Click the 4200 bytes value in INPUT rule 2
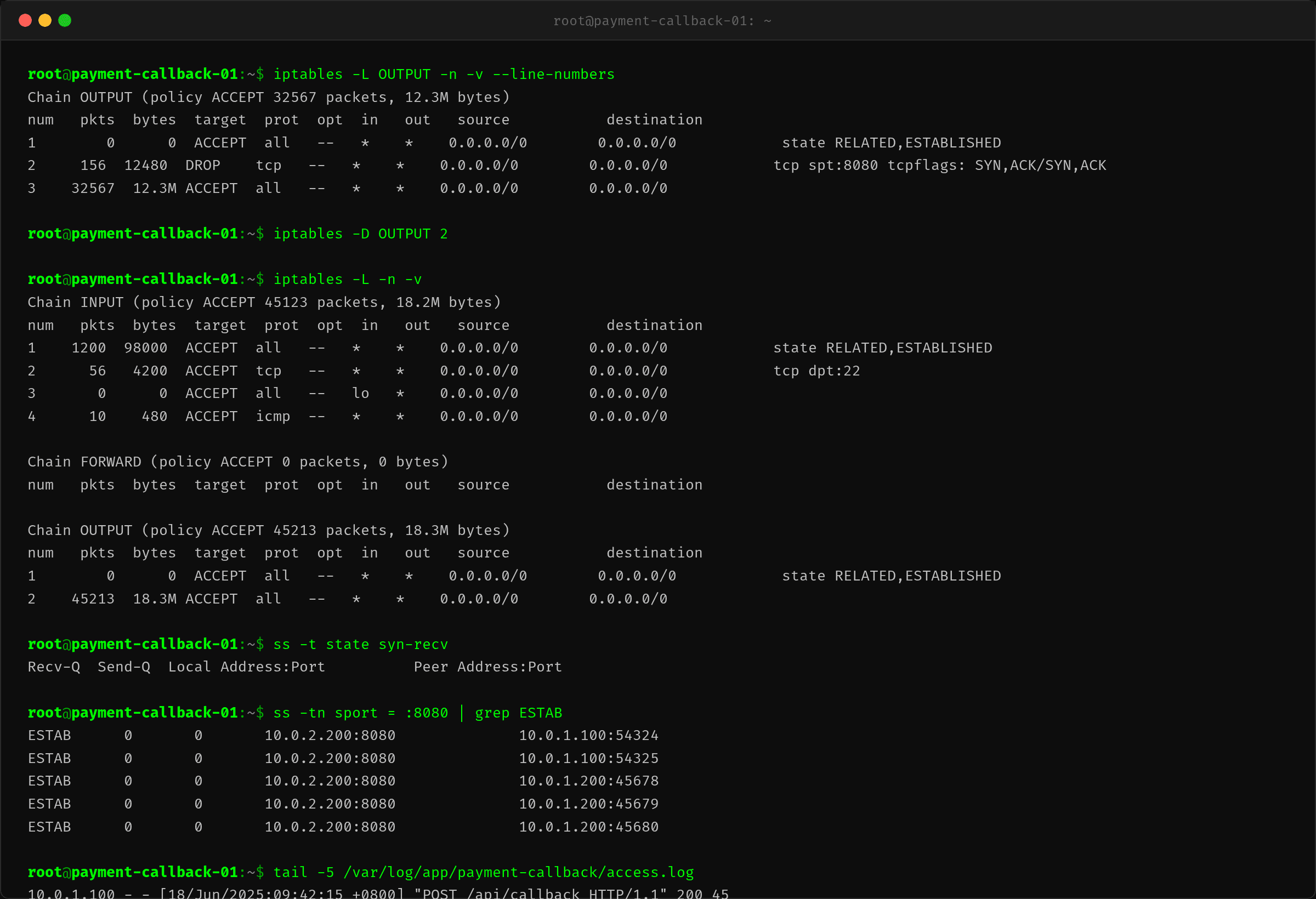The height and width of the screenshot is (899, 1316). click(x=150, y=371)
